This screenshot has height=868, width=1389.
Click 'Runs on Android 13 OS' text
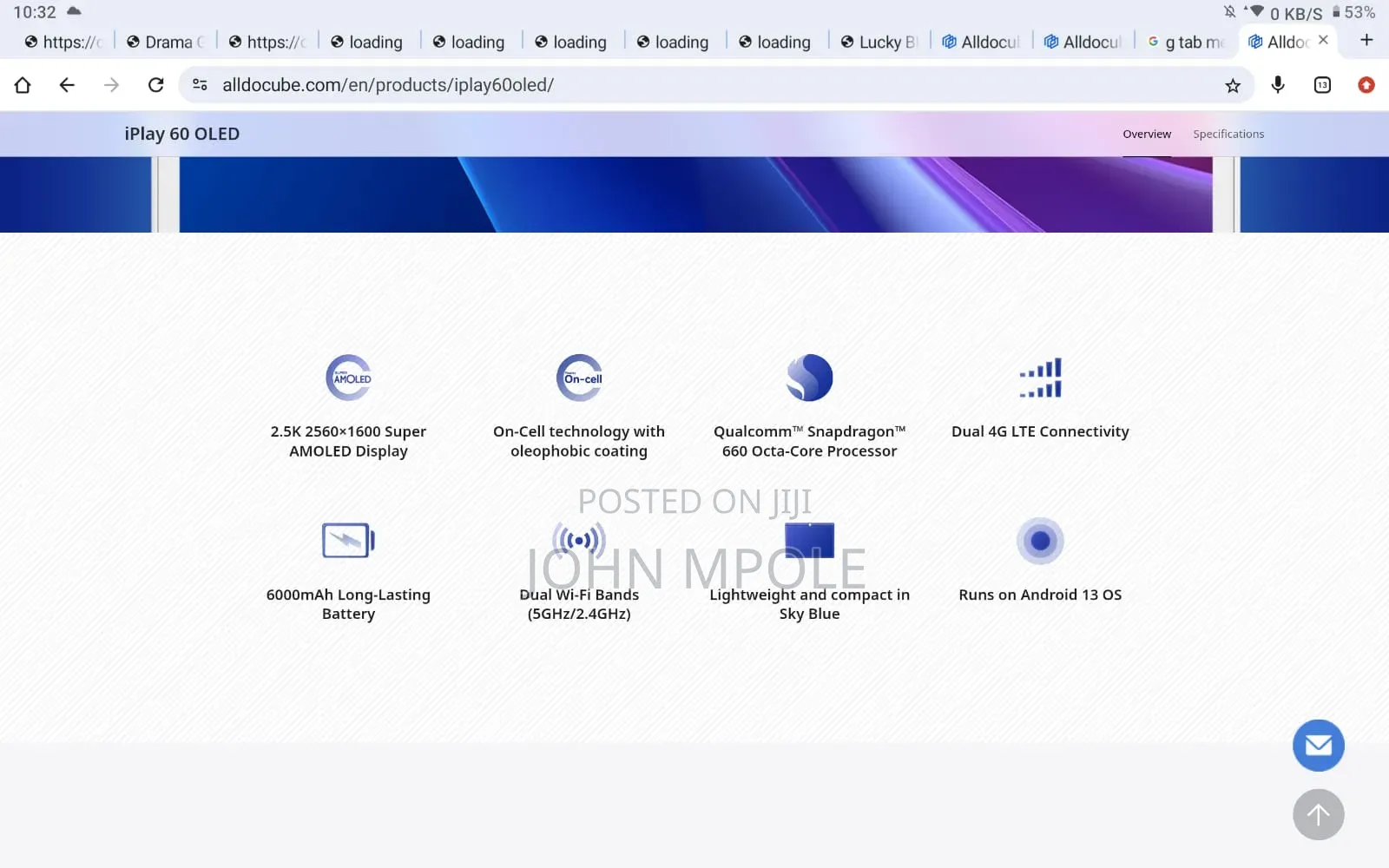[x=1040, y=595]
